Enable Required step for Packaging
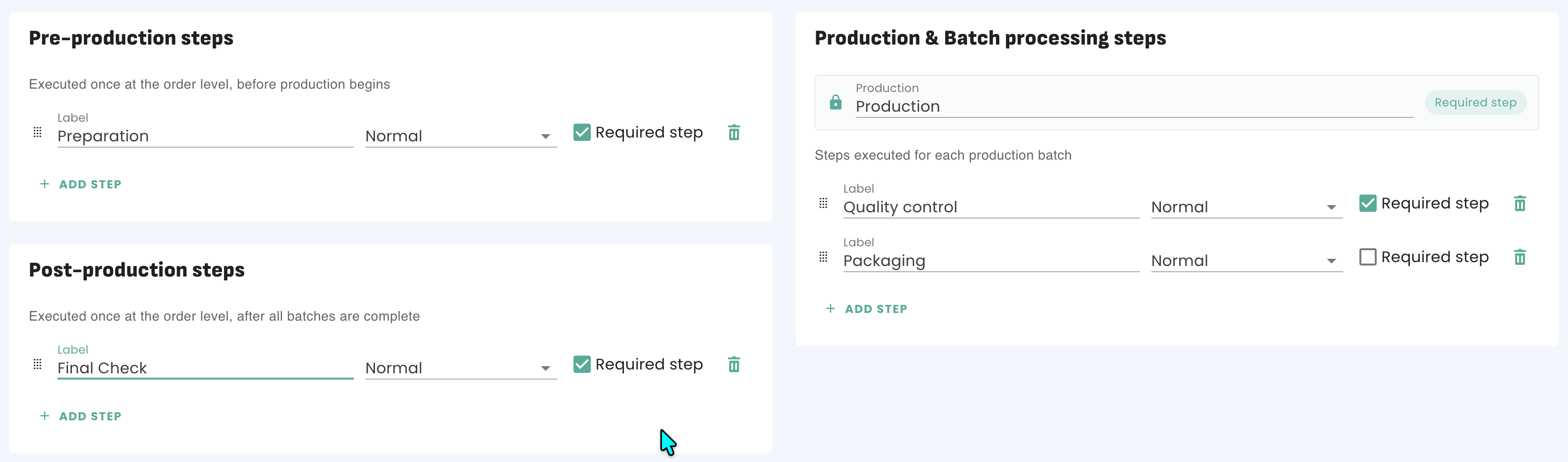 point(1367,257)
